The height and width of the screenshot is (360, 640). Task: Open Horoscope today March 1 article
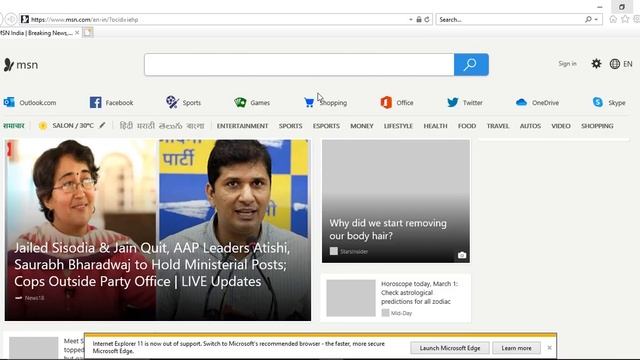[x=420, y=292]
